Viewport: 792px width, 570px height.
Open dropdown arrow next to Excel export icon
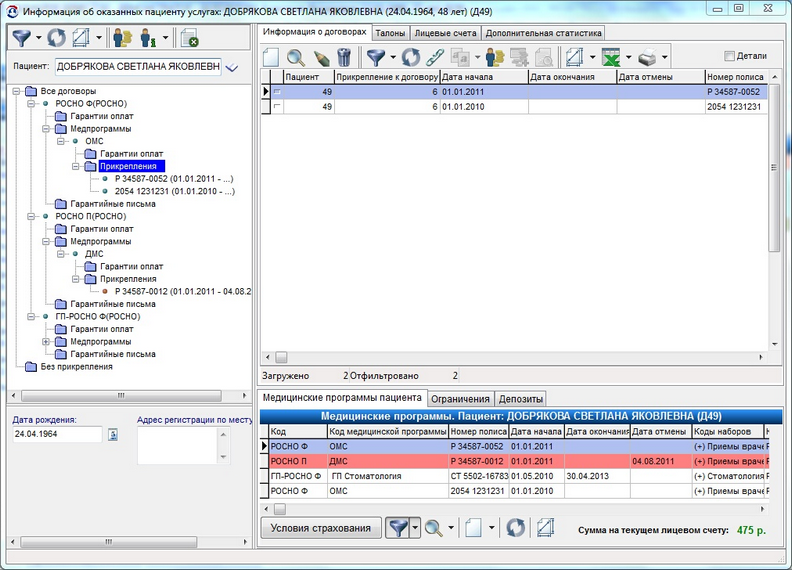628,57
